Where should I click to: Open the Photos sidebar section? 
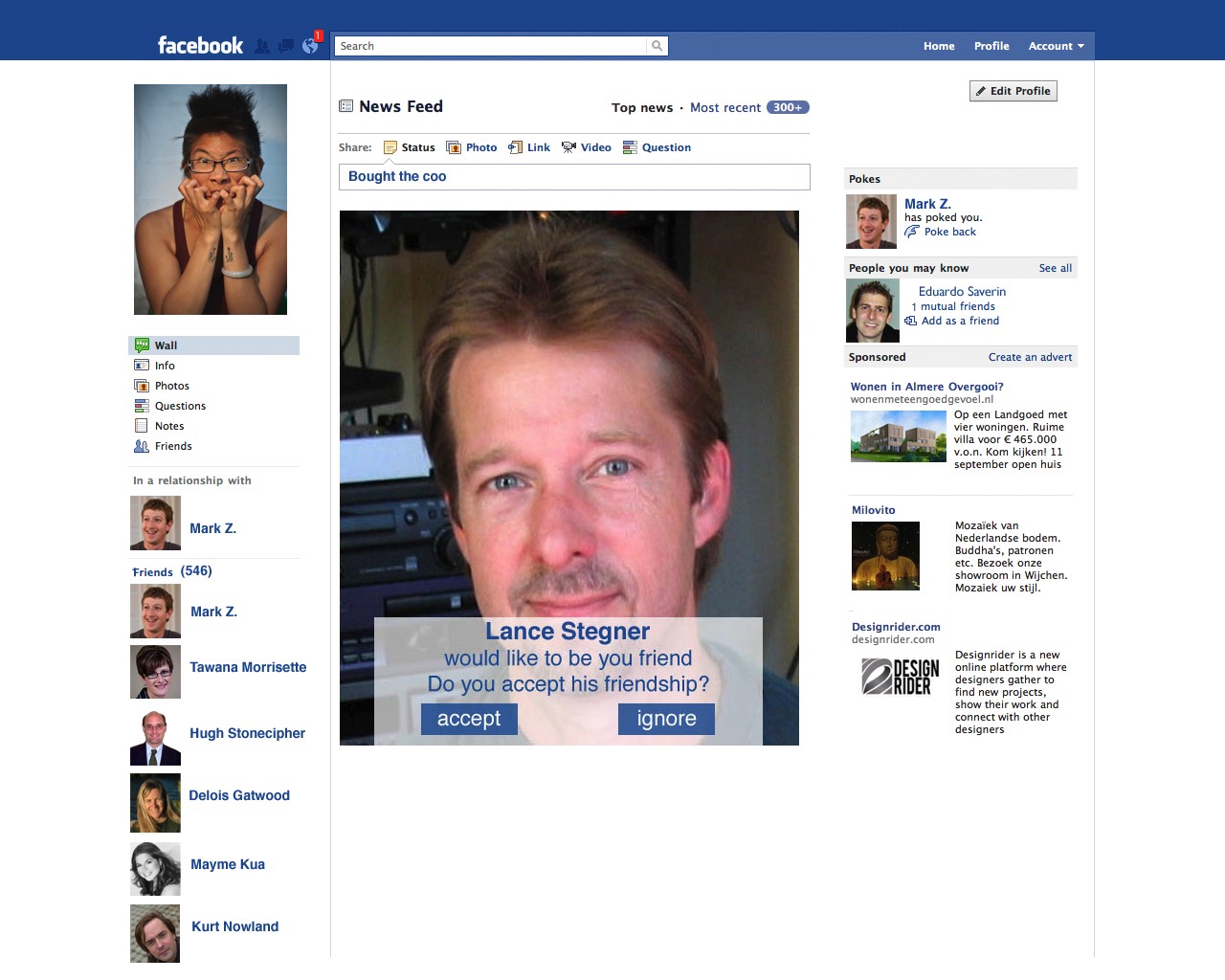click(x=172, y=386)
